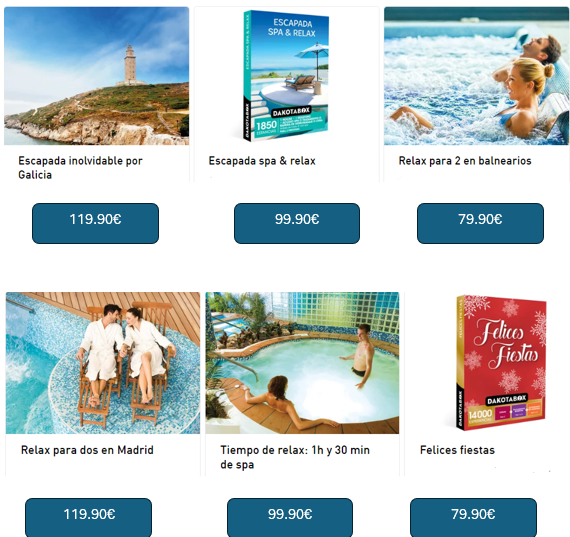Open the Galicia lighthouse photo
The width and height of the screenshot is (570, 537).
point(96,76)
